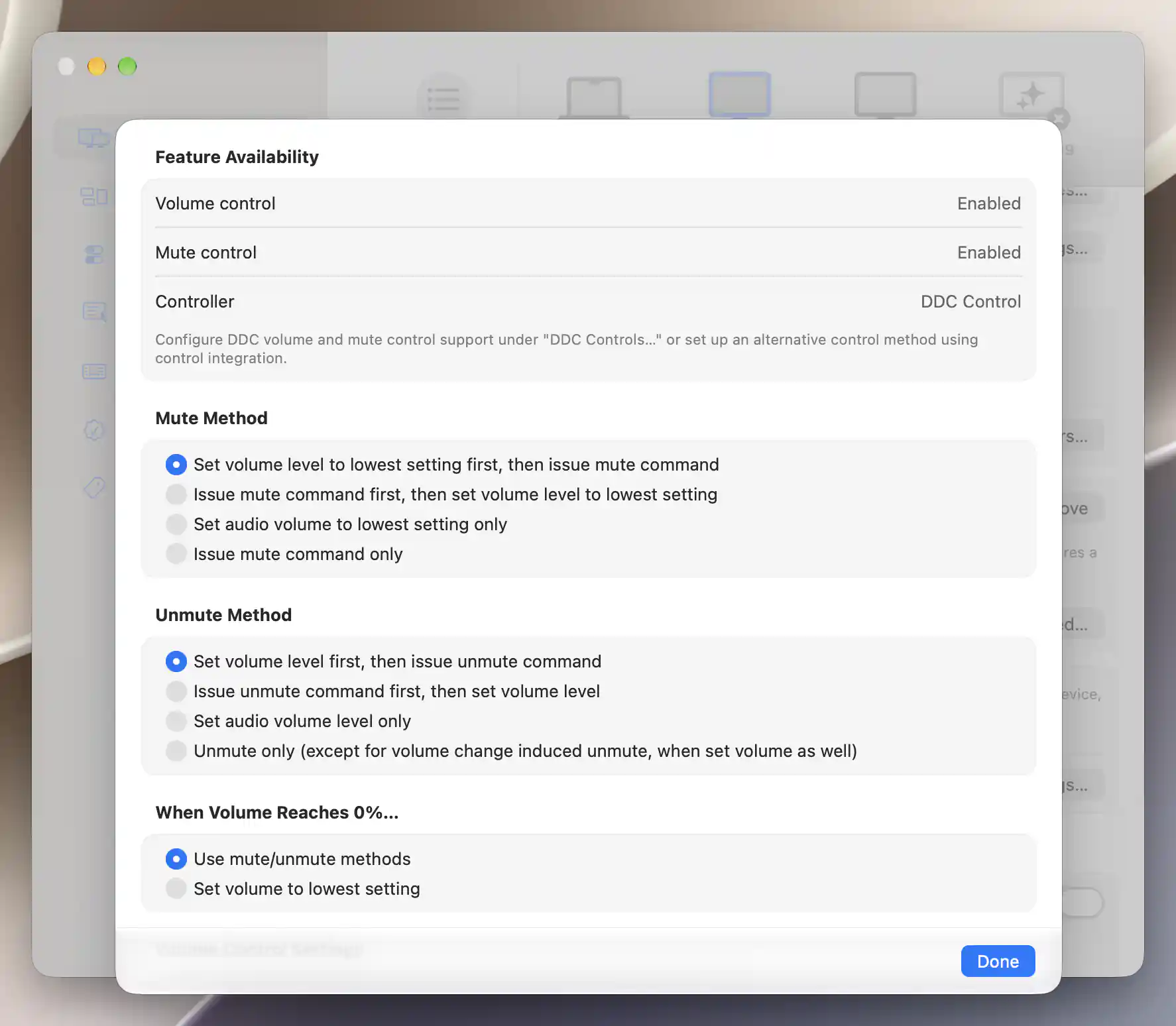Image resolution: width=1176 pixels, height=1026 pixels.
Task: Click the yellow minimize window button
Action: 97,66
